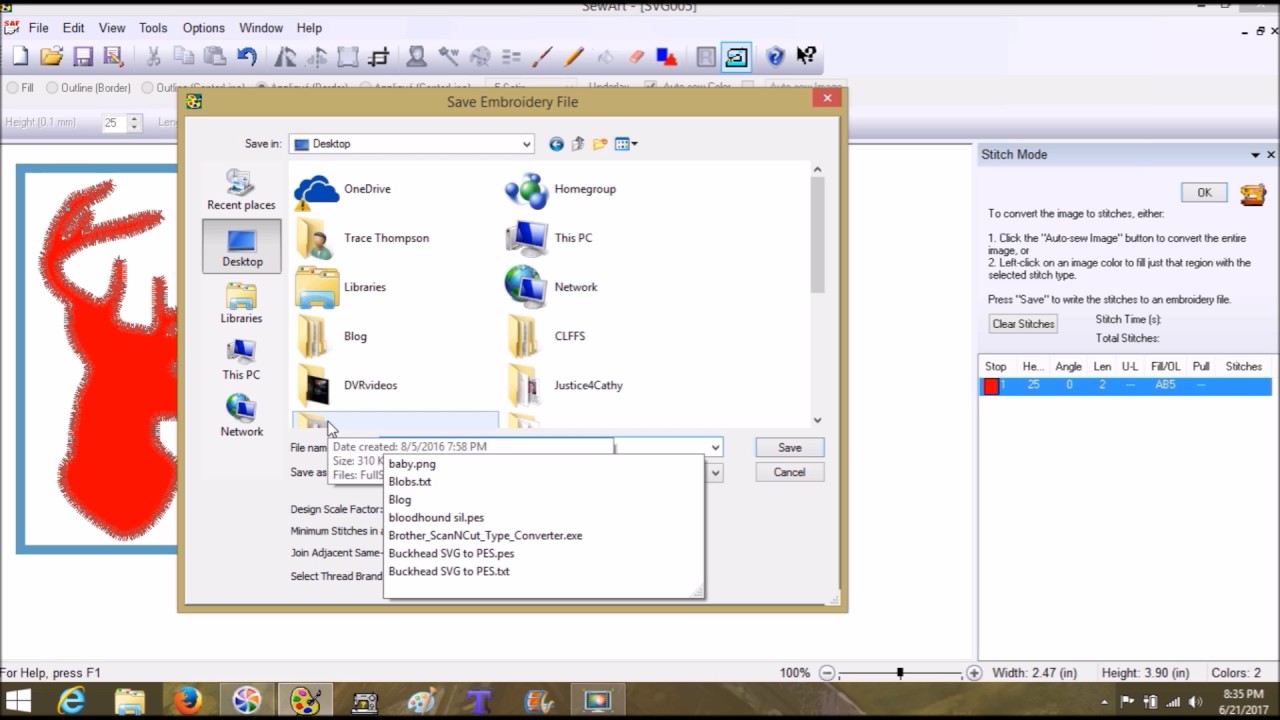Toggle the highlighted Stitch Mode sewing icon
1280x720 pixels.
736,57
